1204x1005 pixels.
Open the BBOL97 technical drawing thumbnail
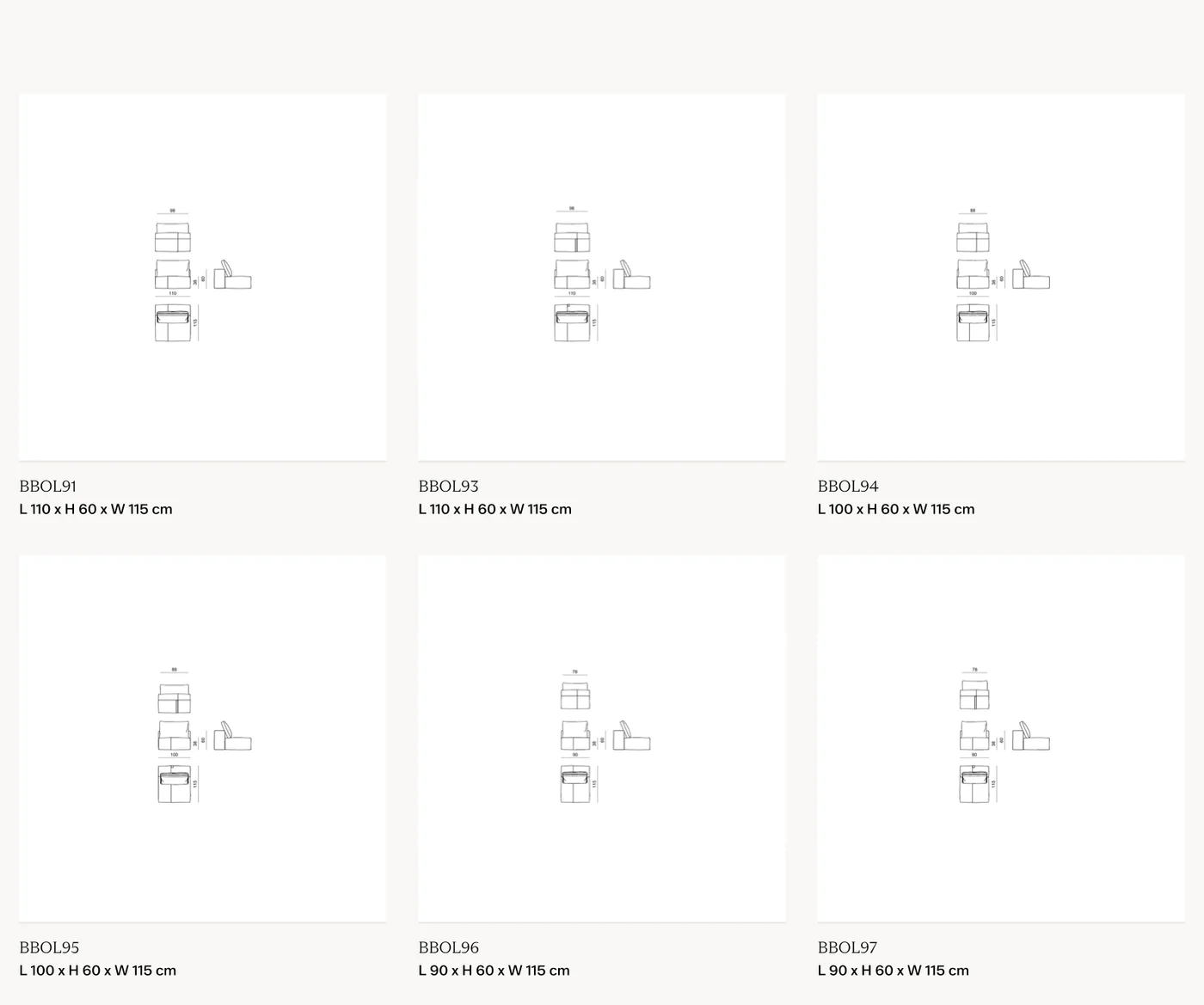(x=1001, y=738)
